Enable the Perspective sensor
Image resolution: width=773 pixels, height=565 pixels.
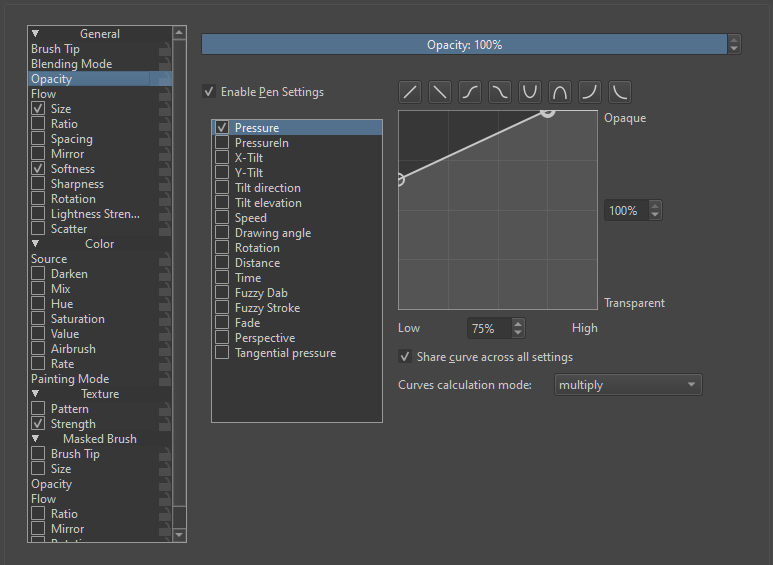222,338
